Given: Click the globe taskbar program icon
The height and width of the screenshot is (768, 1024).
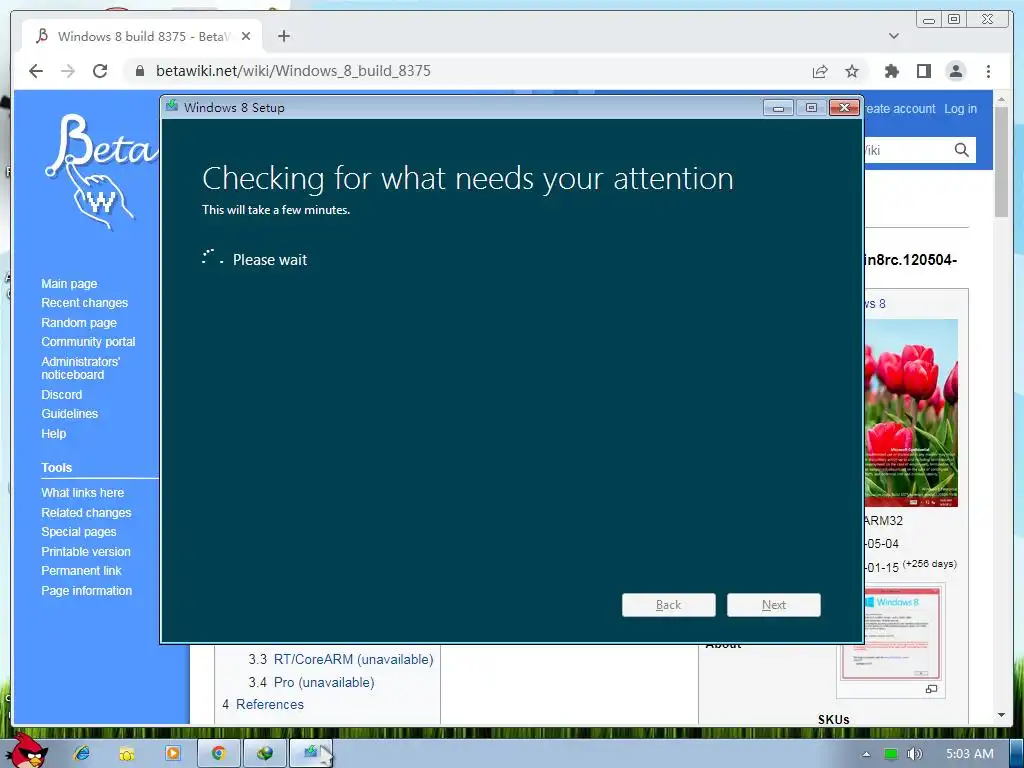Looking at the screenshot, I should click(x=264, y=754).
